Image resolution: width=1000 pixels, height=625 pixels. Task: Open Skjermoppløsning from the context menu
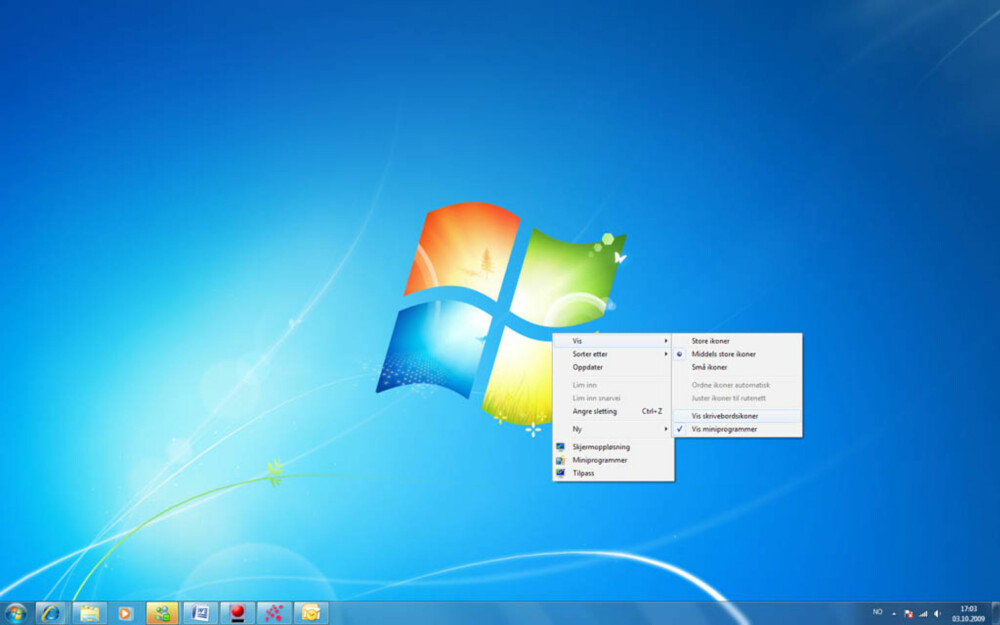pyautogui.click(x=612, y=447)
